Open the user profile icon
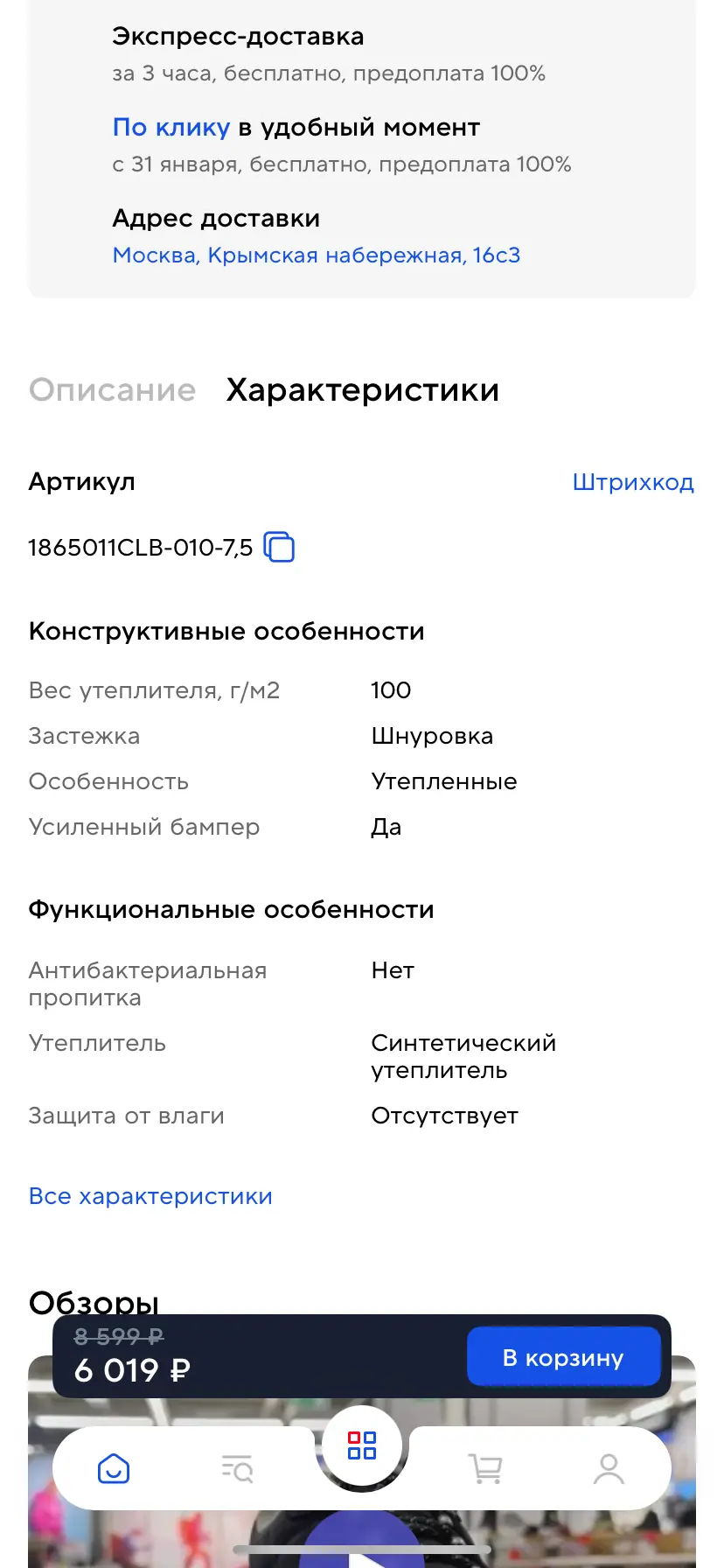This screenshot has height=1568, width=724. pos(609,1468)
